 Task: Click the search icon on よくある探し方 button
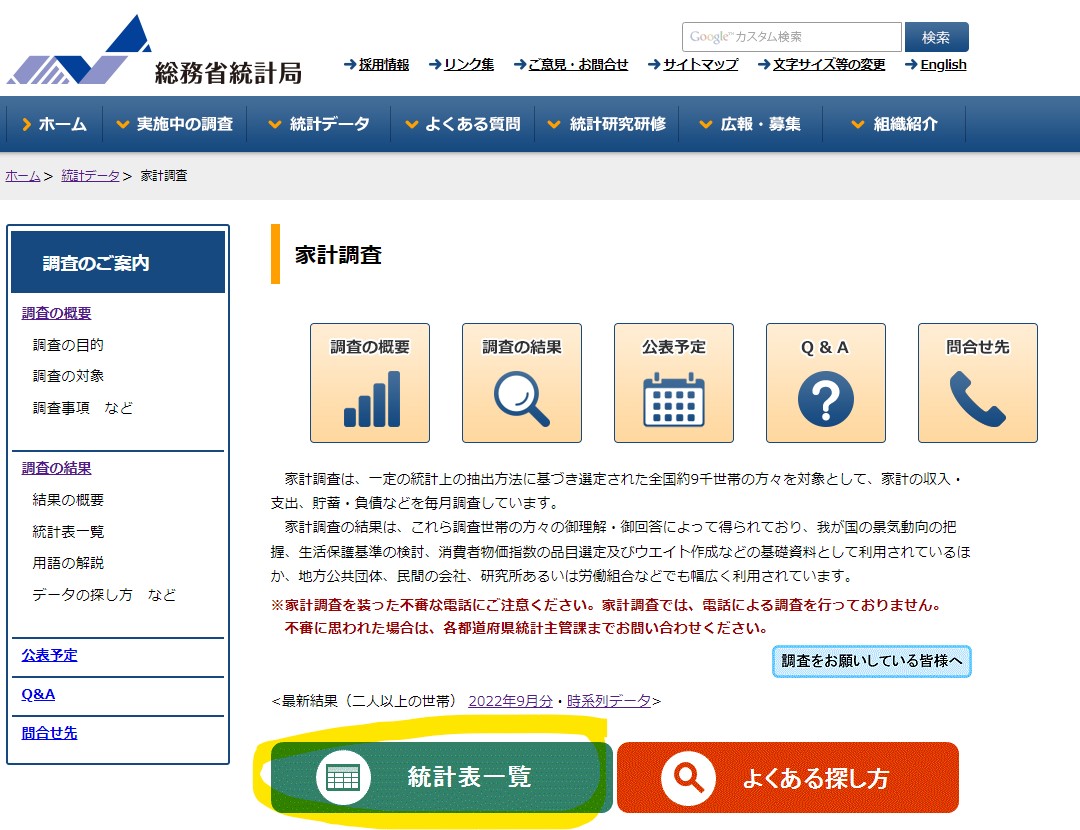click(688, 777)
